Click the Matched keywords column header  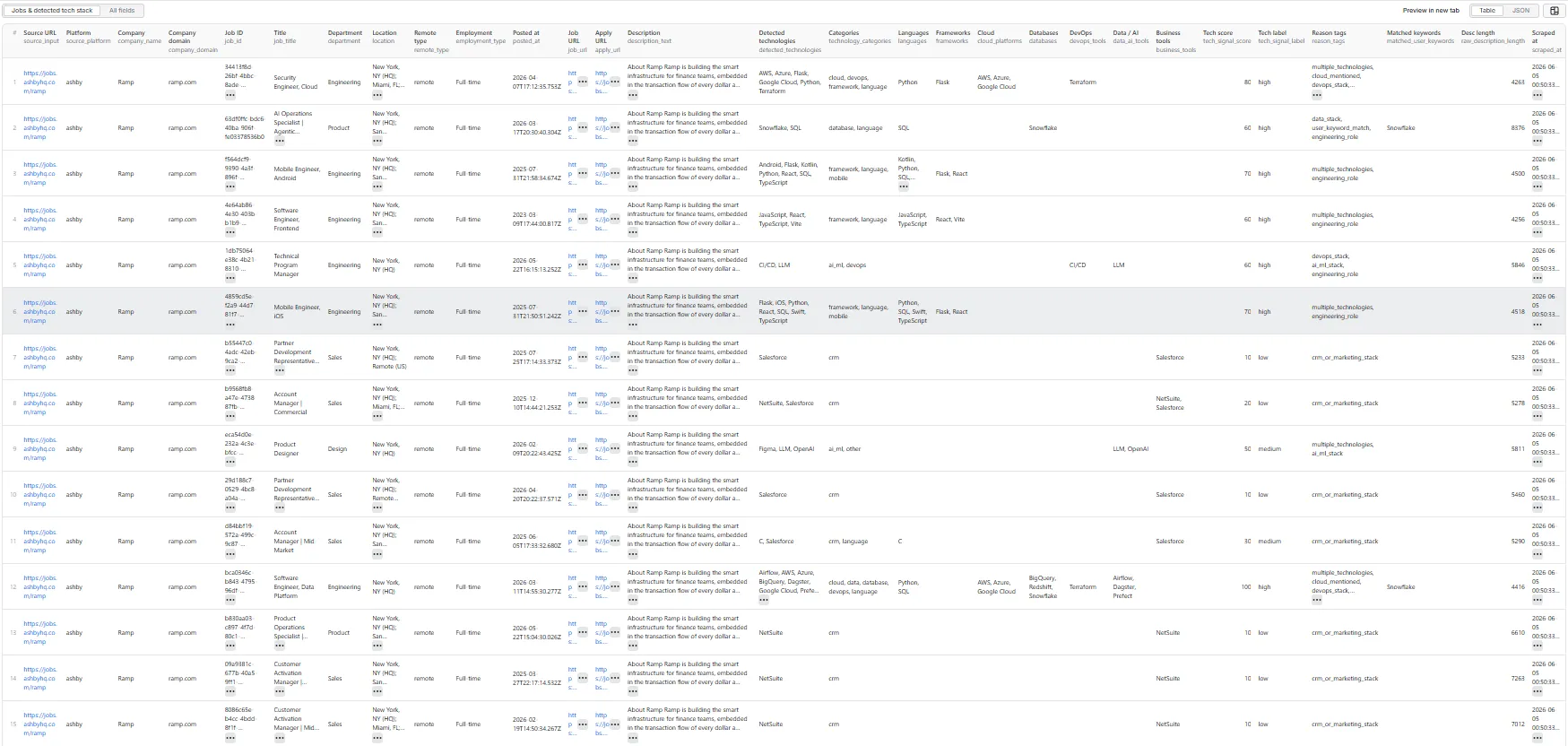[x=1420, y=37]
